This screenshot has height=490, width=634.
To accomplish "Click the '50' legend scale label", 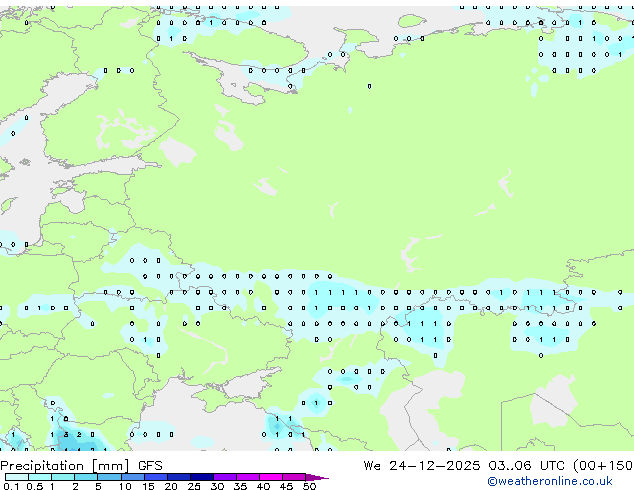I will pos(309,486).
